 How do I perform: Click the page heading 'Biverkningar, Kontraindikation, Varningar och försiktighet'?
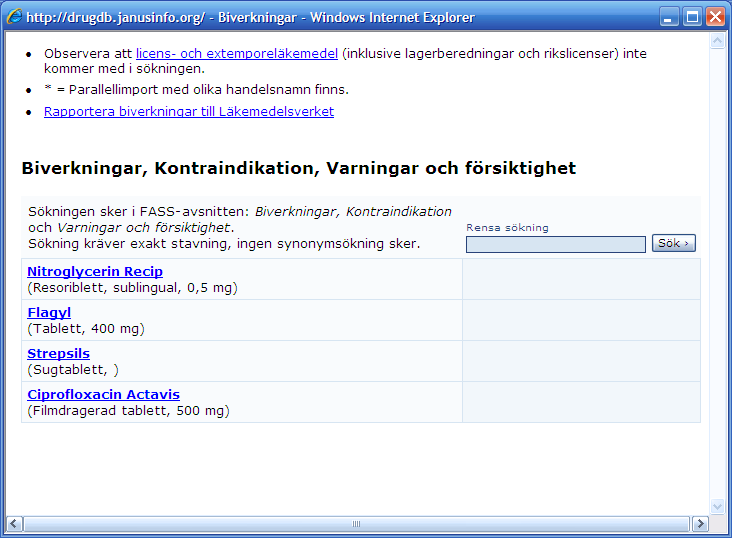(299, 168)
